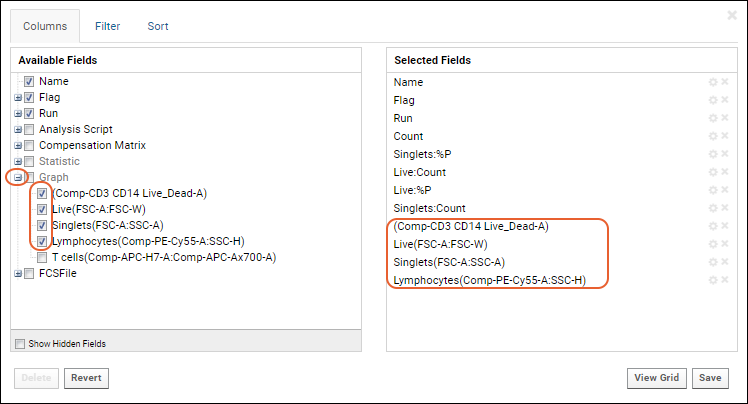748x404 pixels.
Task: Open gear settings for Singlets:Count
Action: pyautogui.click(x=713, y=208)
